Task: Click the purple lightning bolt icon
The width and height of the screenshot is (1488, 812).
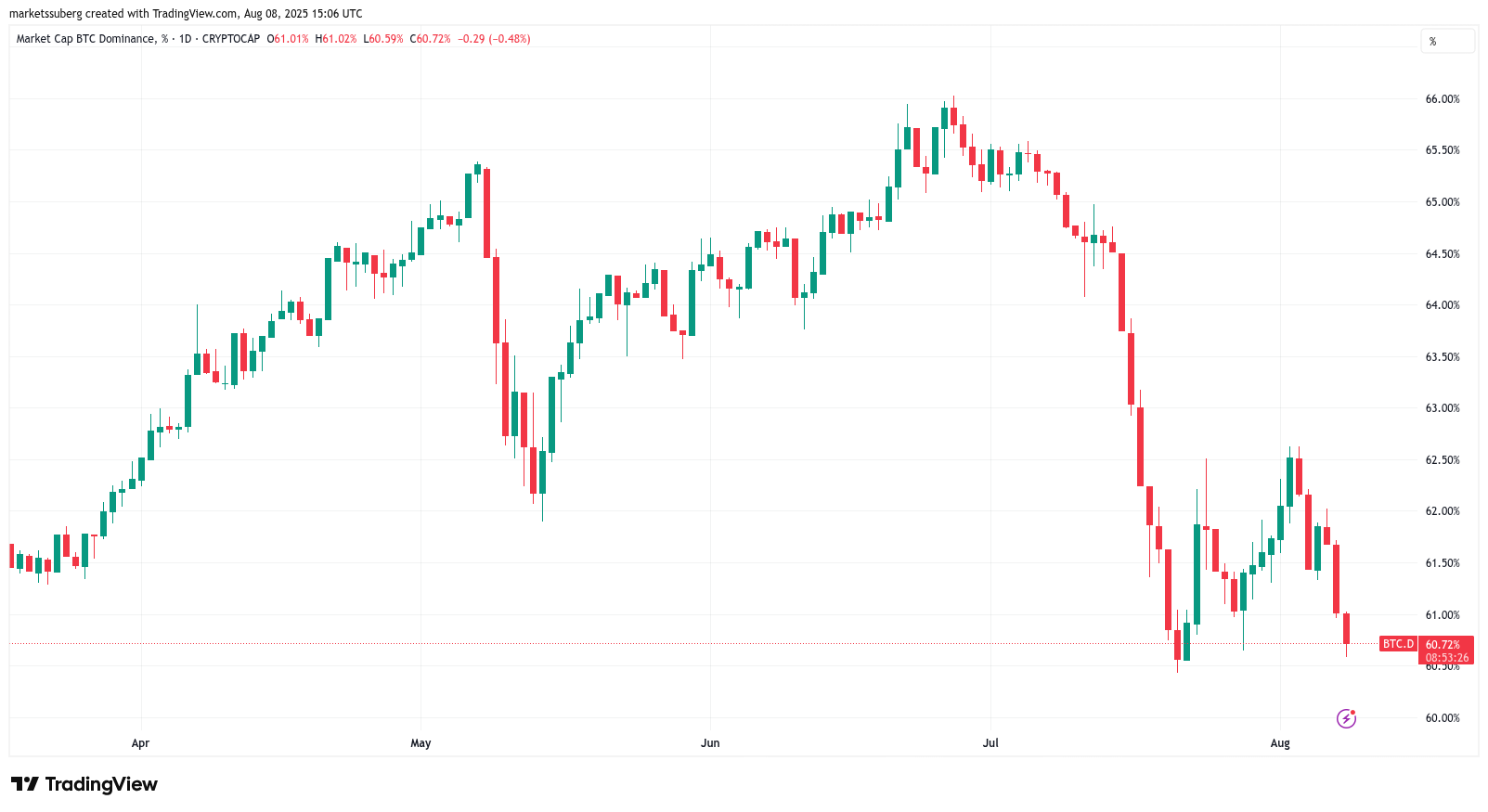Action: (x=1346, y=718)
